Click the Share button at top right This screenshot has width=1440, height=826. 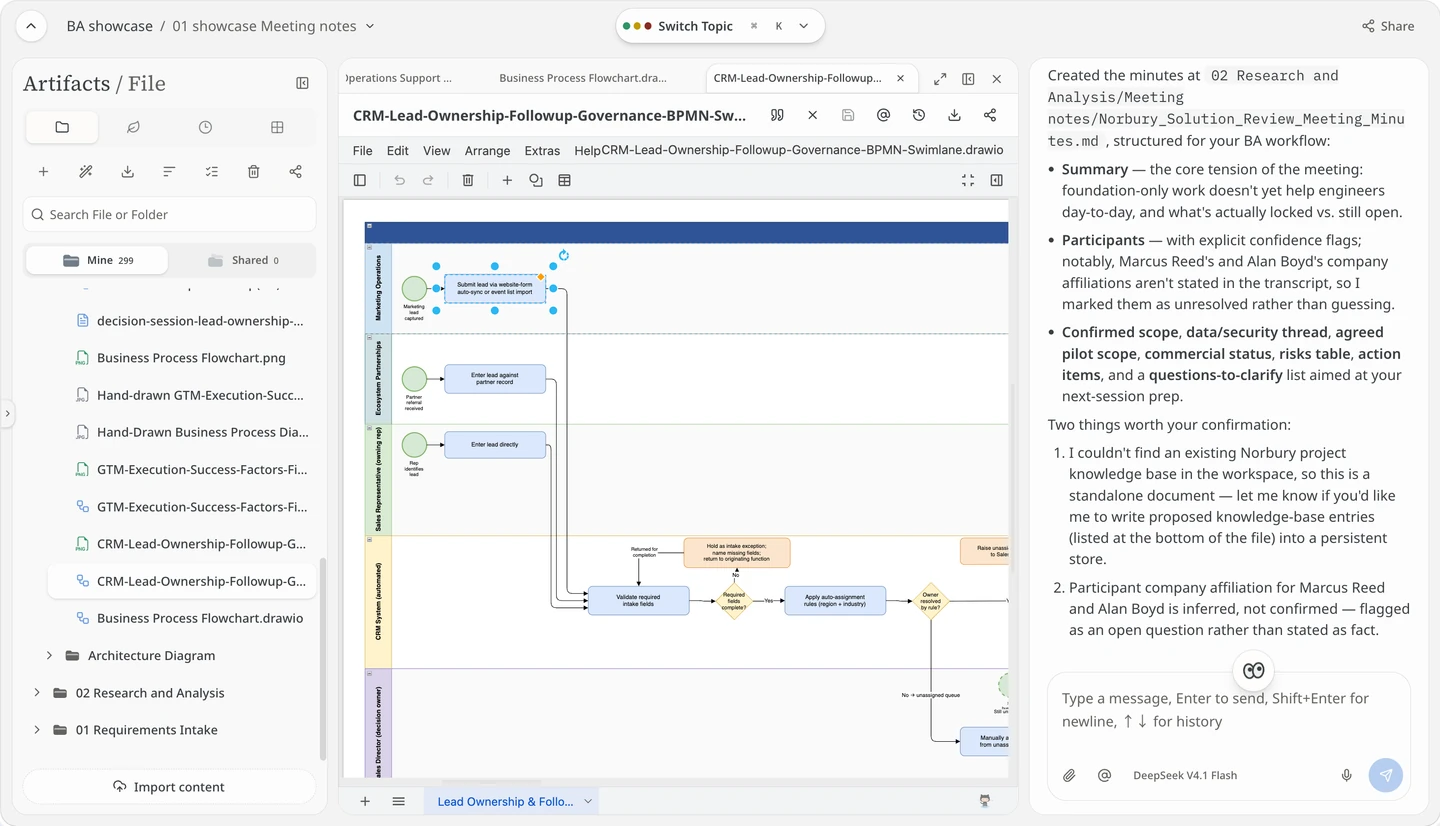[1388, 26]
